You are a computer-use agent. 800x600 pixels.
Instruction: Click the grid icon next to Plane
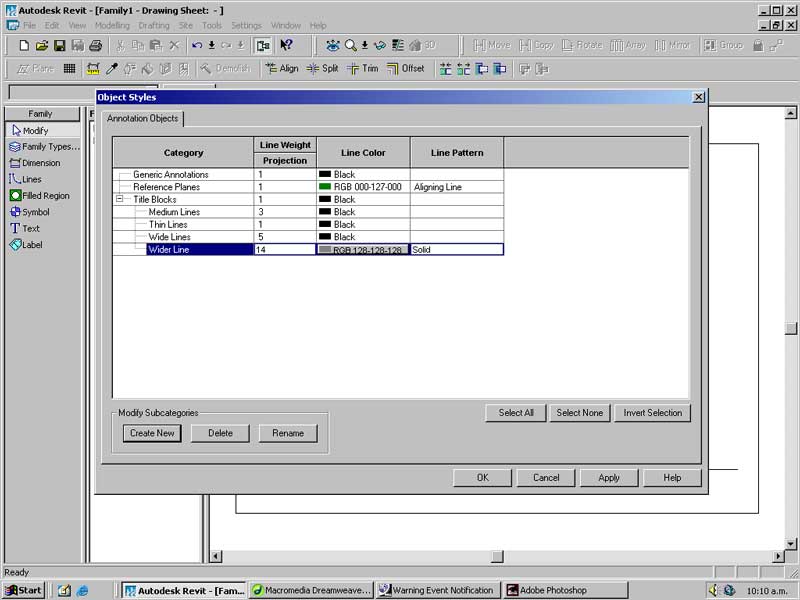coord(69,68)
